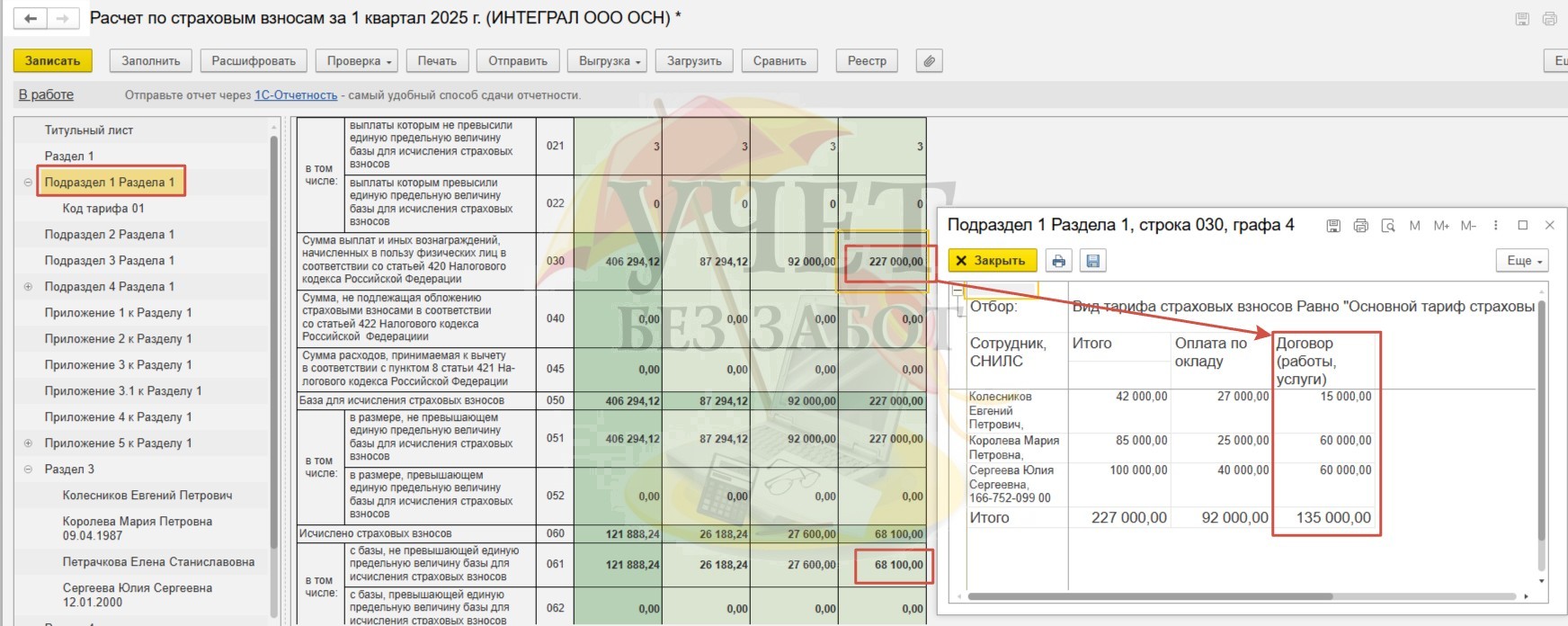Open Приложение 3.1 к Разделу 1

[x=123, y=391]
